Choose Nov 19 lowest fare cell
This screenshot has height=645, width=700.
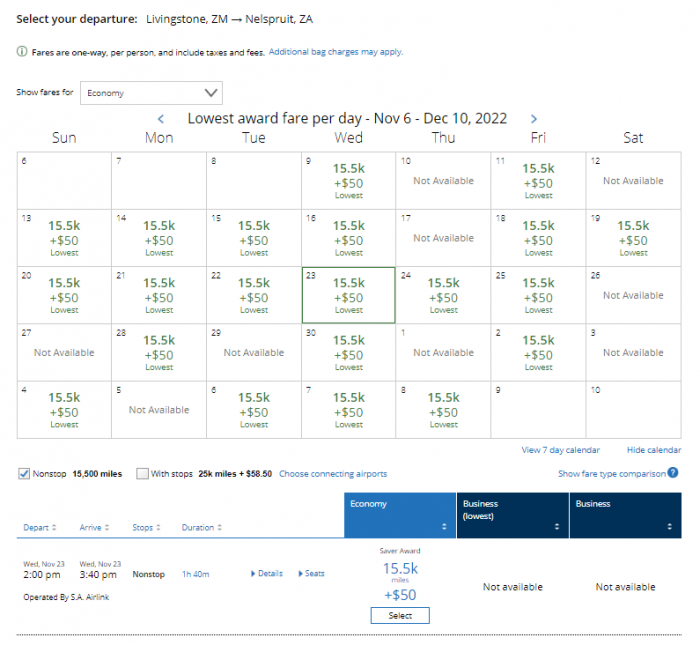tap(633, 238)
